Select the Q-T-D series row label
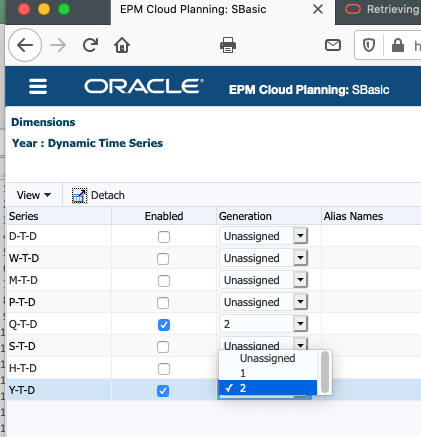The height and width of the screenshot is (437, 421). pyautogui.click(x=23, y=324)
